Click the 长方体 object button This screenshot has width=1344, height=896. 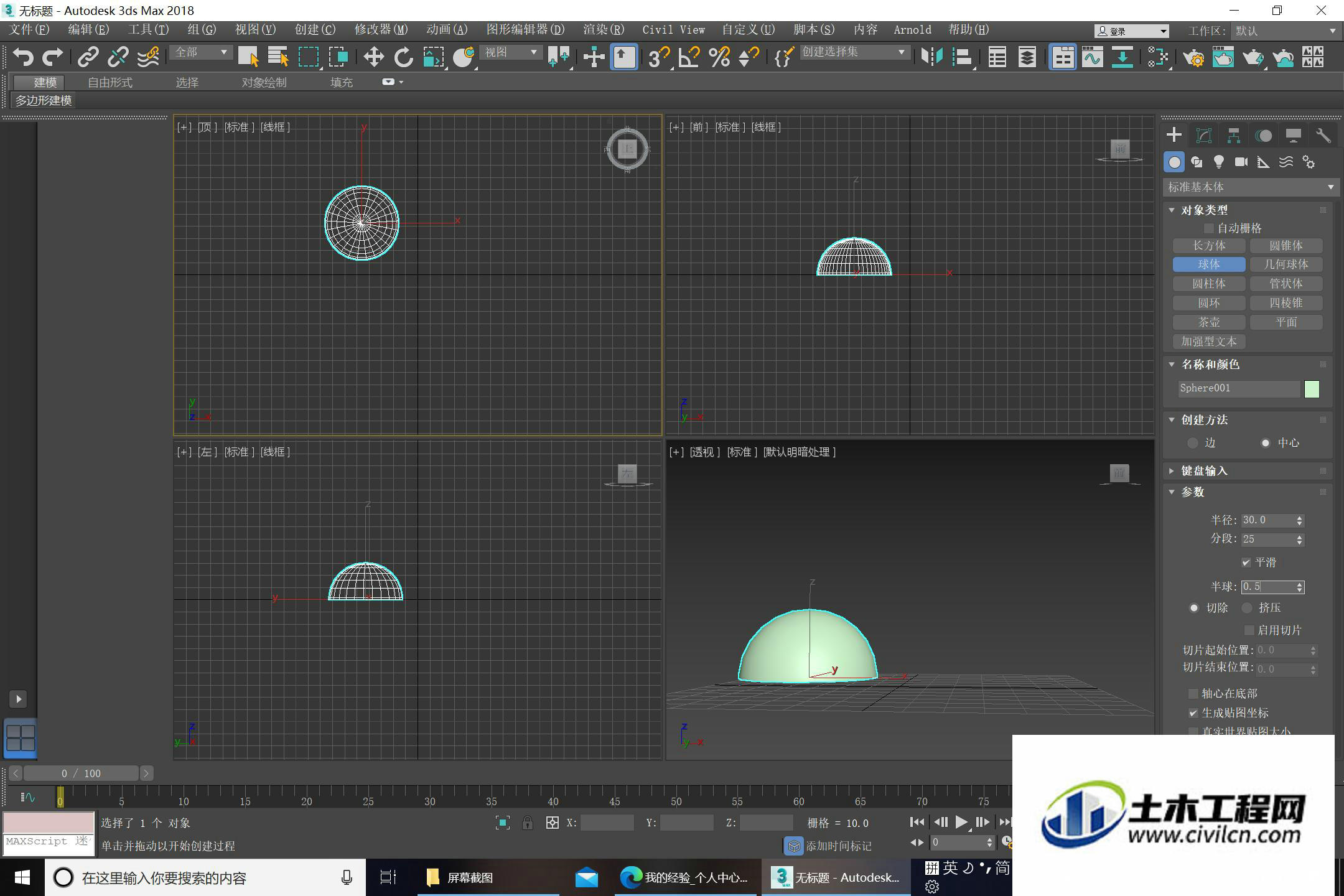point(1209,246)
